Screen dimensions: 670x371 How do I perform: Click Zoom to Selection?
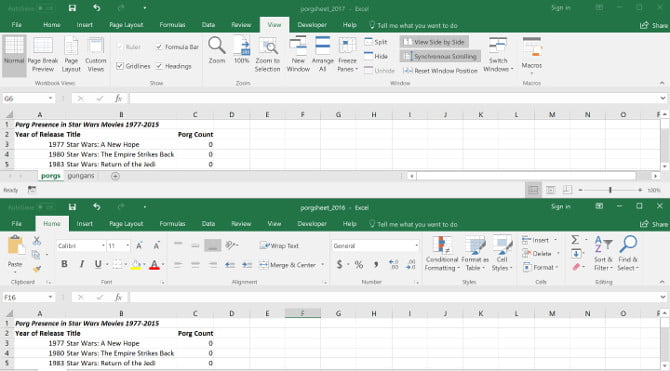[267, 55]
